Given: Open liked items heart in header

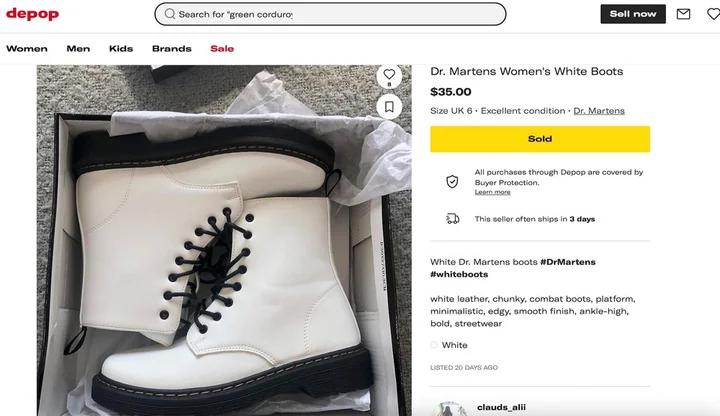Looking at the screenshot, I should 713,14.
